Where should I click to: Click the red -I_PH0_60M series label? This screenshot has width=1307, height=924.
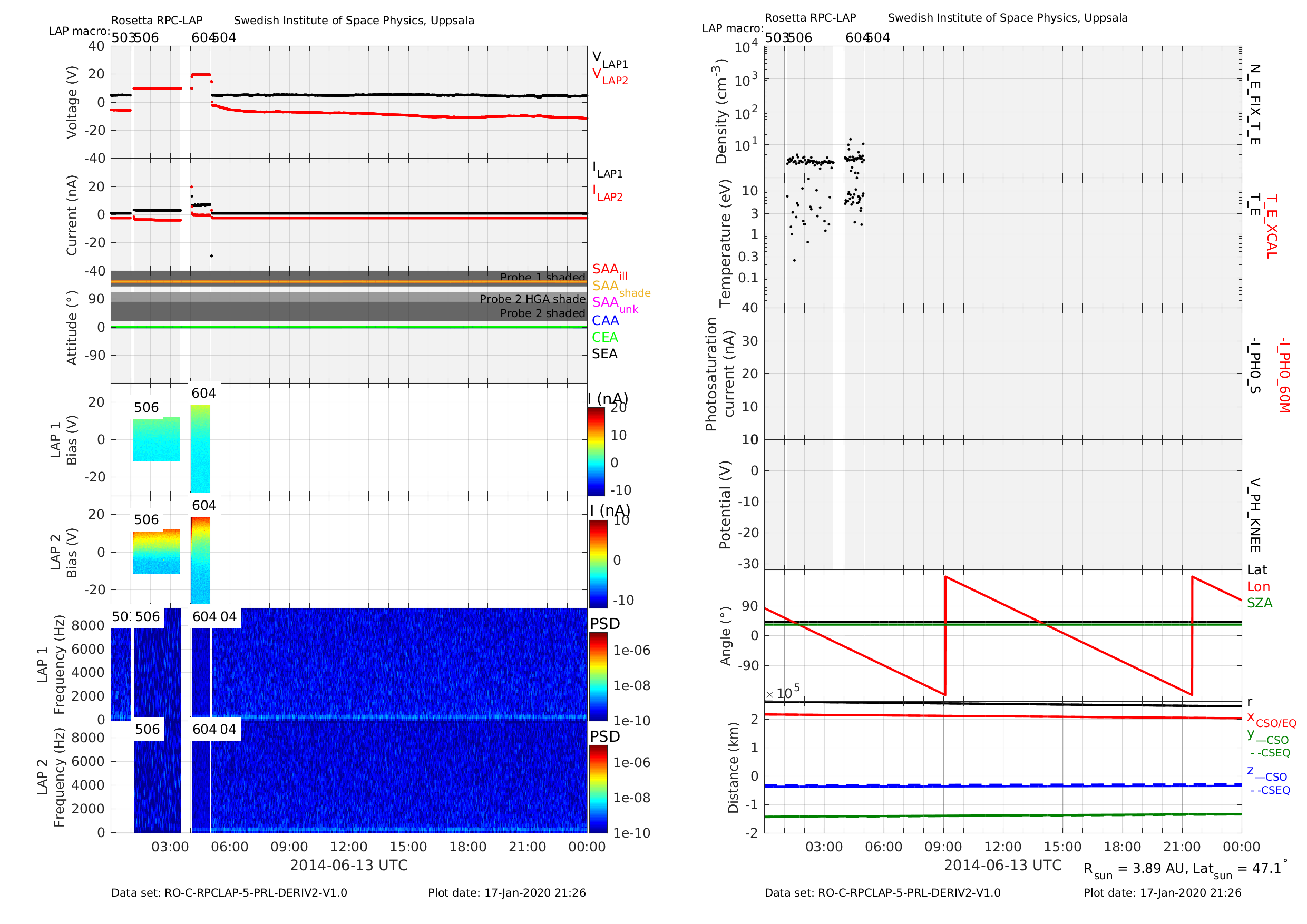point(1284,376)
